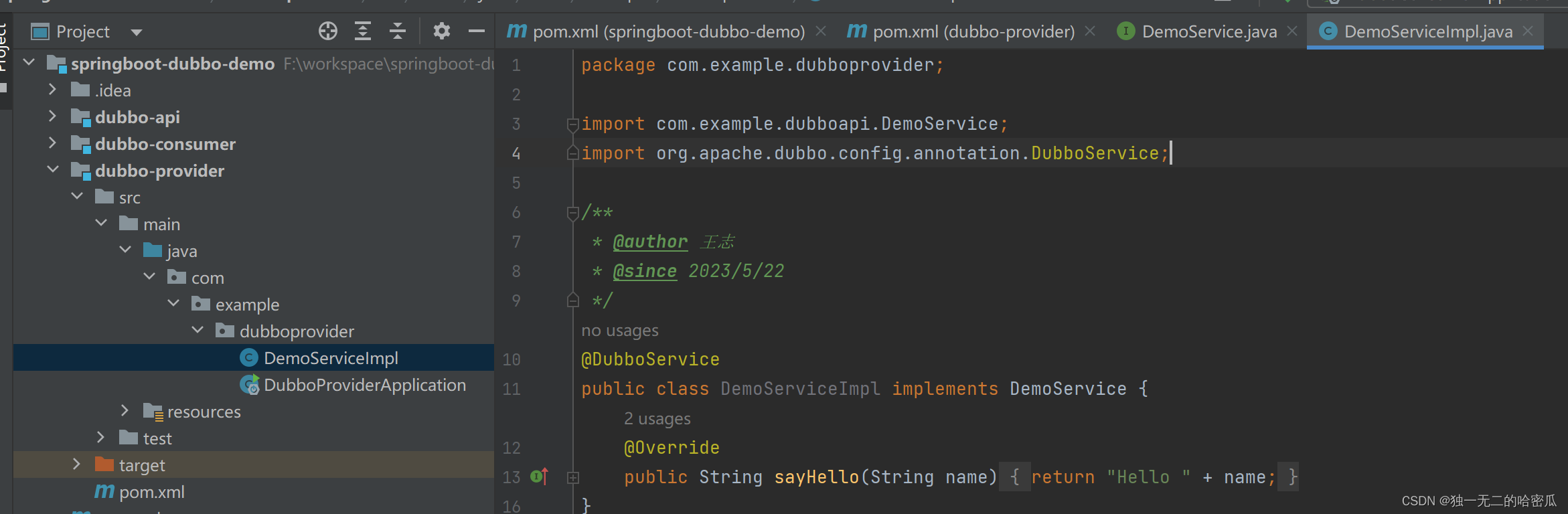Click the Project view mode label
This screenshot has height=514, width=1568.
[83, 31]
